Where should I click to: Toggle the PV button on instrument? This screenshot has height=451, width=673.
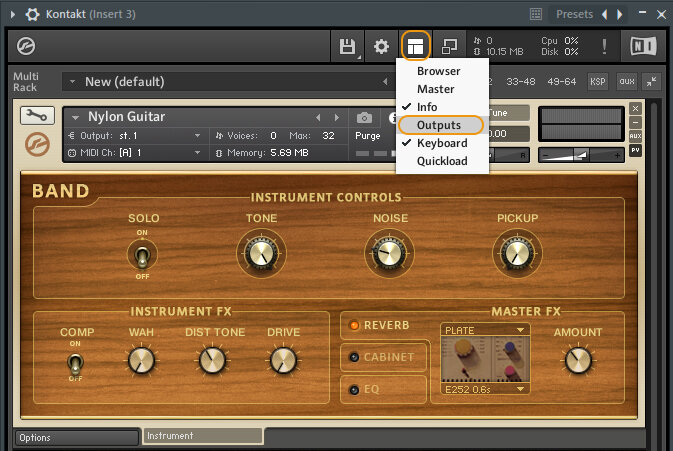[635, 150]
